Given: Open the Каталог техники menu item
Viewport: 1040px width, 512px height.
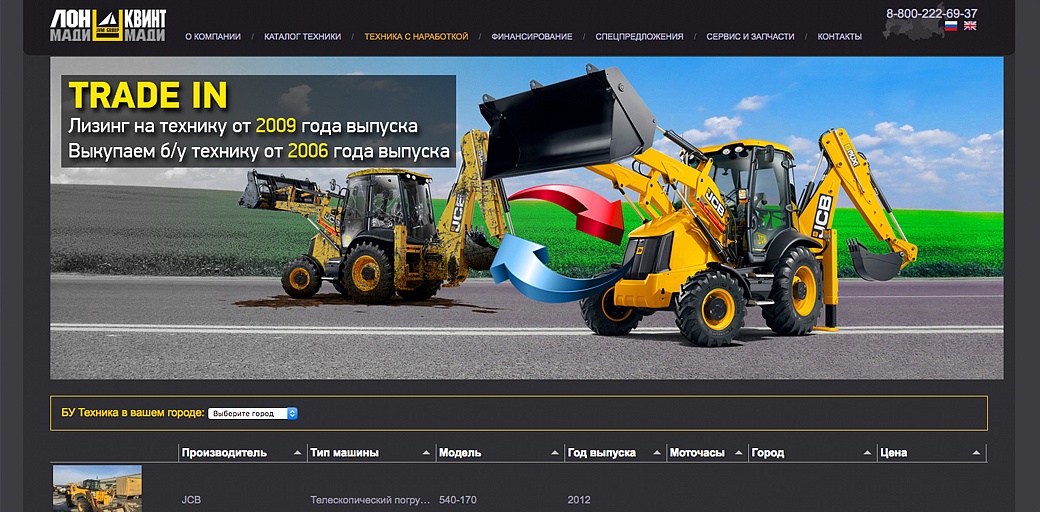Looking at the screenshot, I should coord(302,37).
